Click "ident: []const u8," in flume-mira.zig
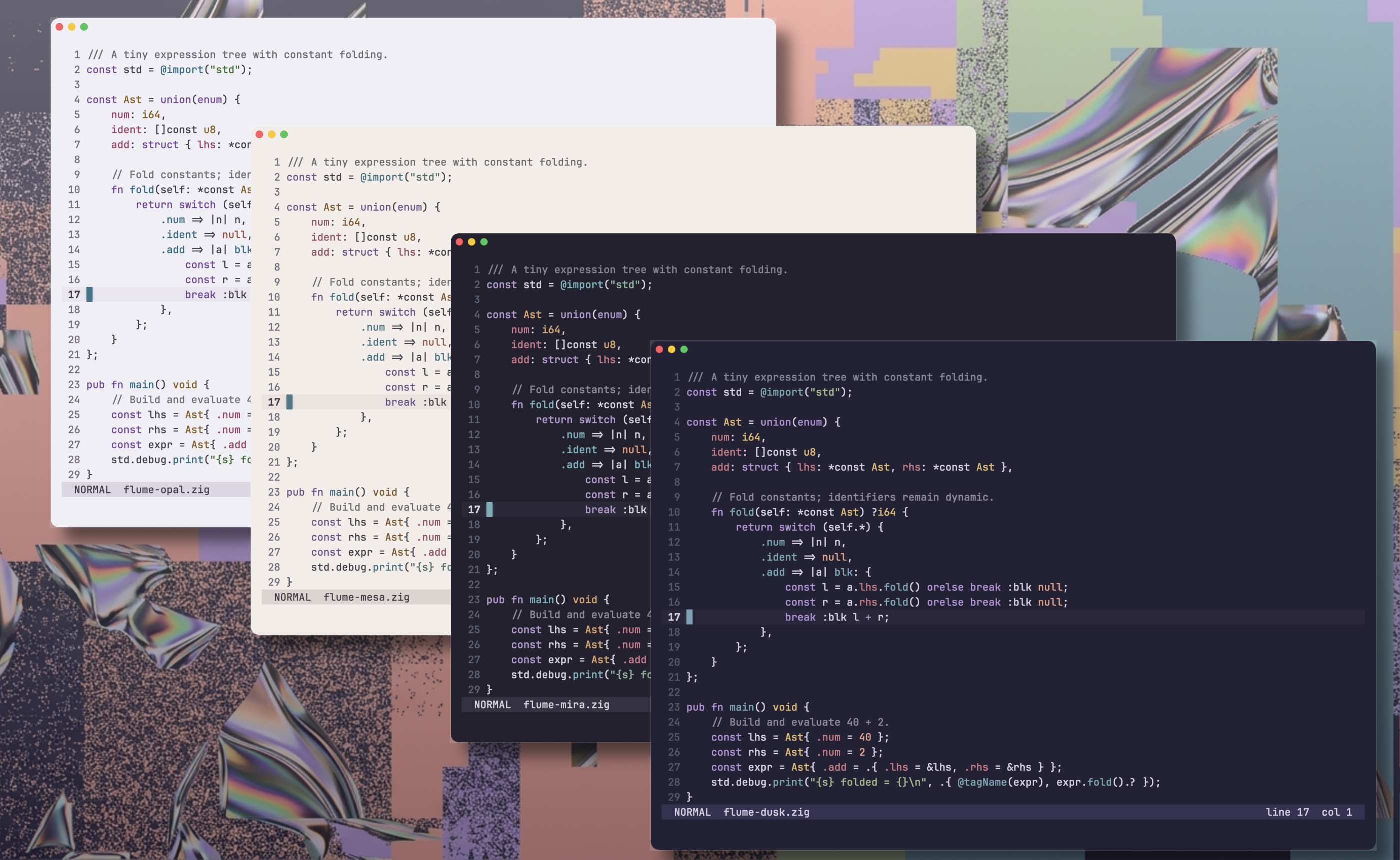 (566, 345)
